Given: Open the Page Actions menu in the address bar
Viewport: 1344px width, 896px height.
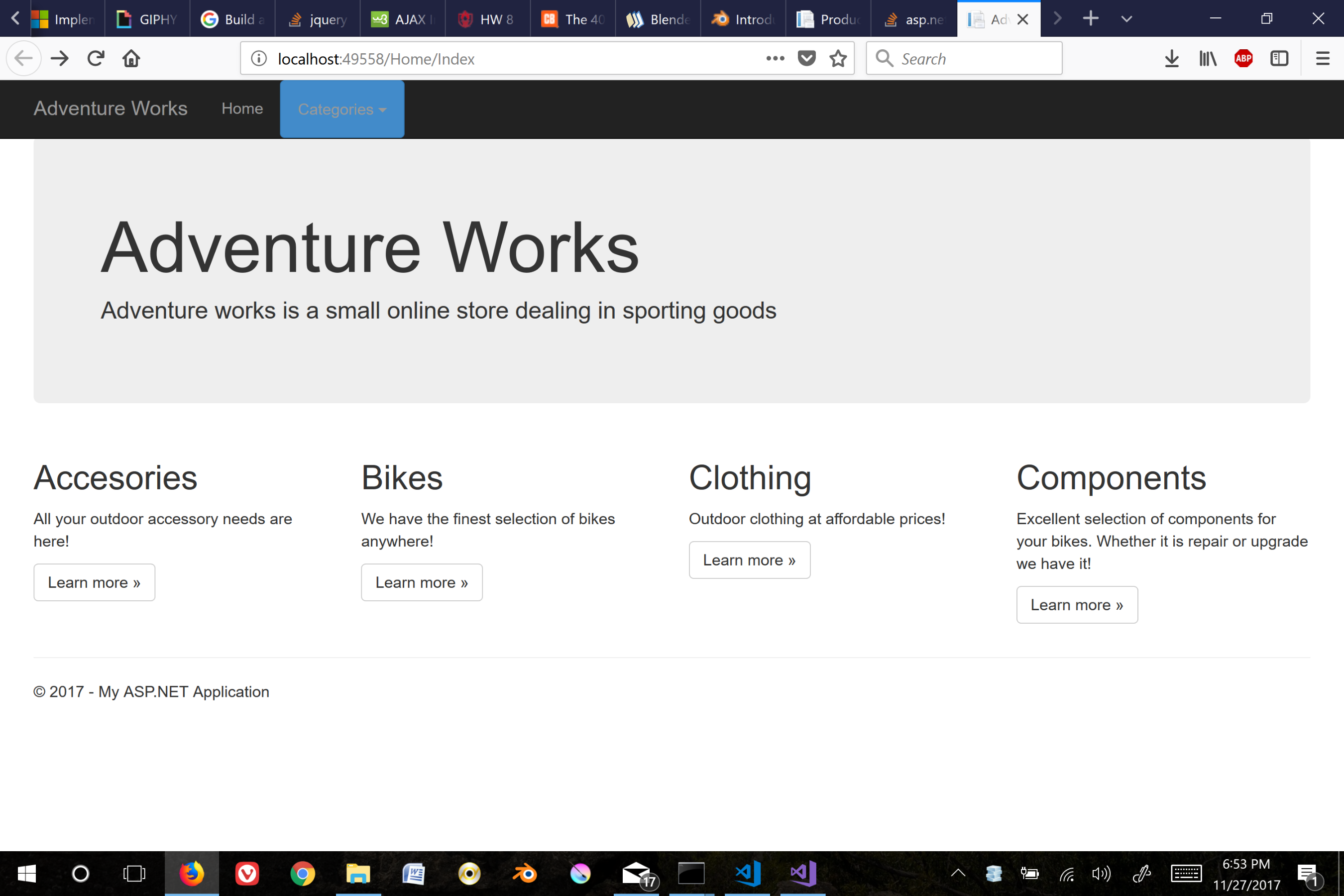Looking at the screenshot, I should 775,58.
